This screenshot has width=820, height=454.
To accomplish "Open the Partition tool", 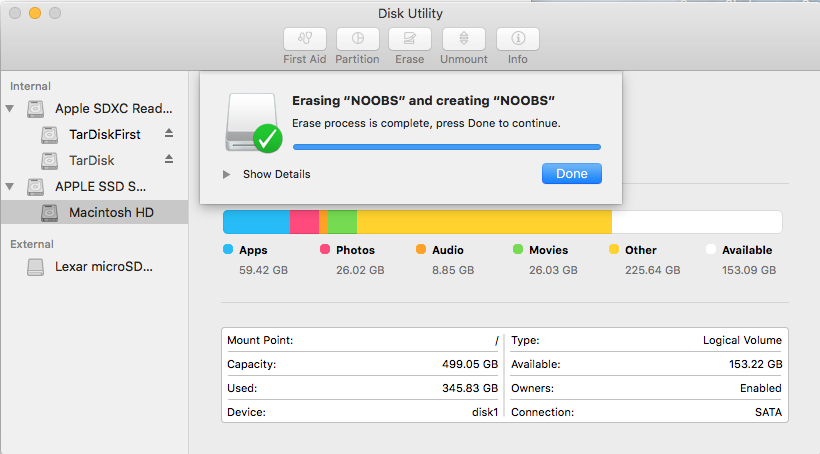I will [x=358, y=39].
